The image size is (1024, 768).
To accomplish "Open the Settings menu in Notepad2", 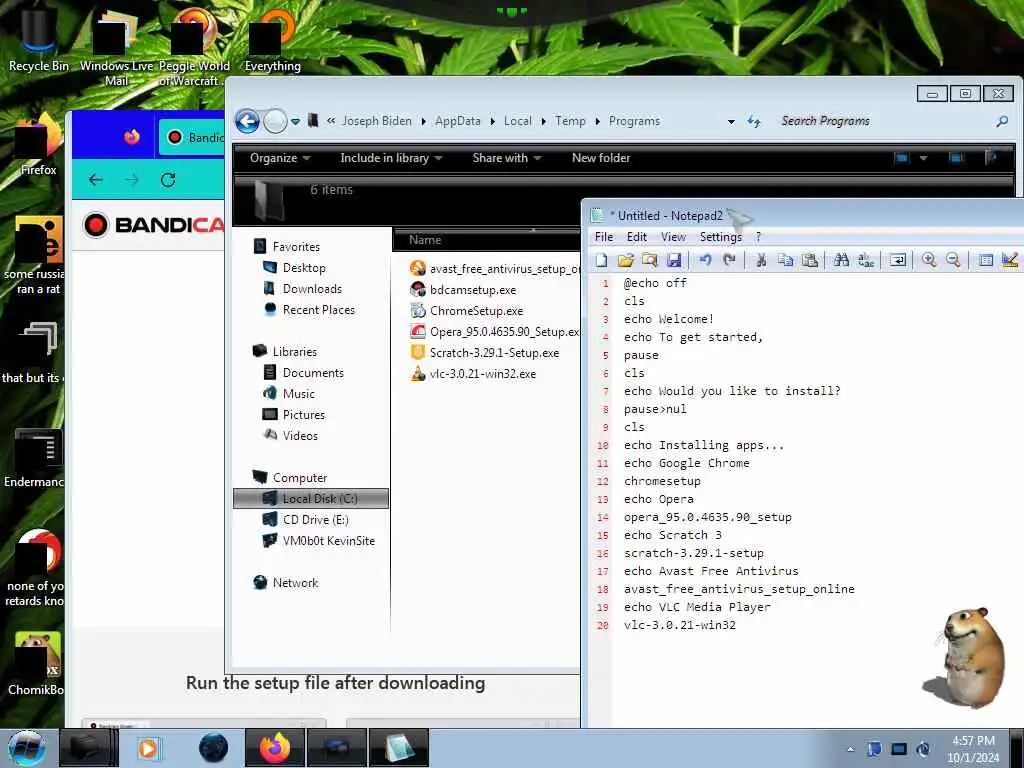I will 721,237.
